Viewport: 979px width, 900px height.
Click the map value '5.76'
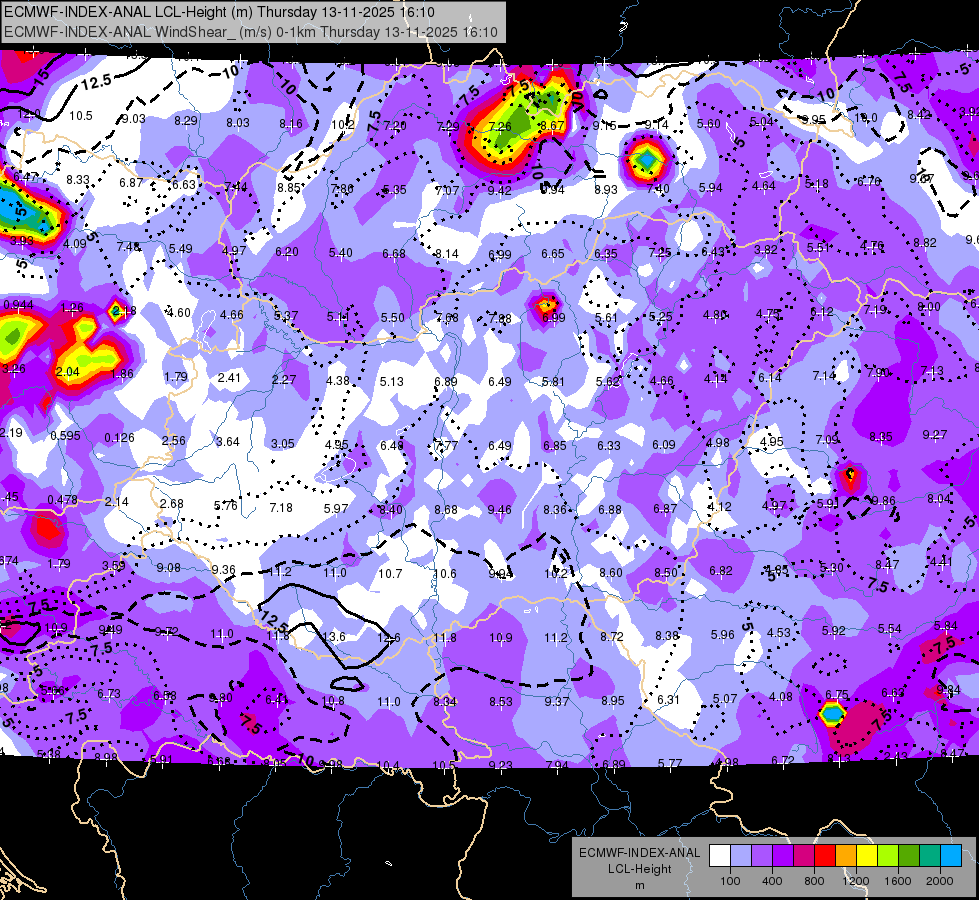click(226, 505)
